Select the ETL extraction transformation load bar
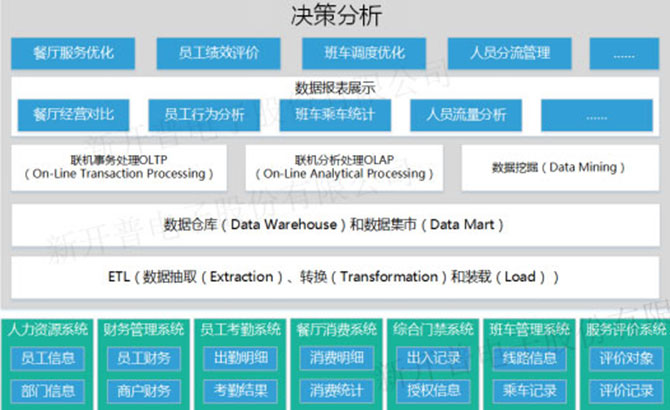The width and height of the screenshot is (670, 410). pos(335,277)
